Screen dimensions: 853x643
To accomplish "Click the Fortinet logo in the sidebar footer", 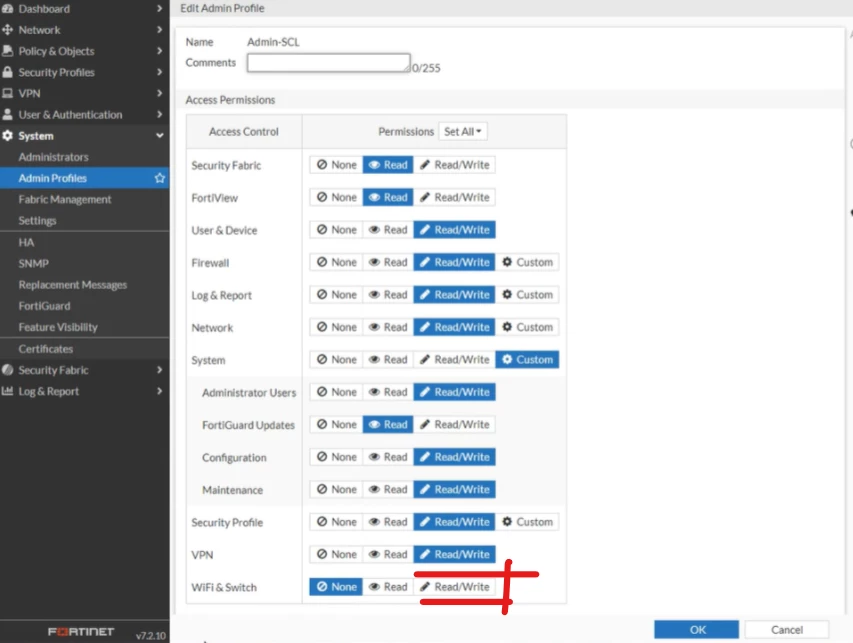I will click(x=81, y=632).
